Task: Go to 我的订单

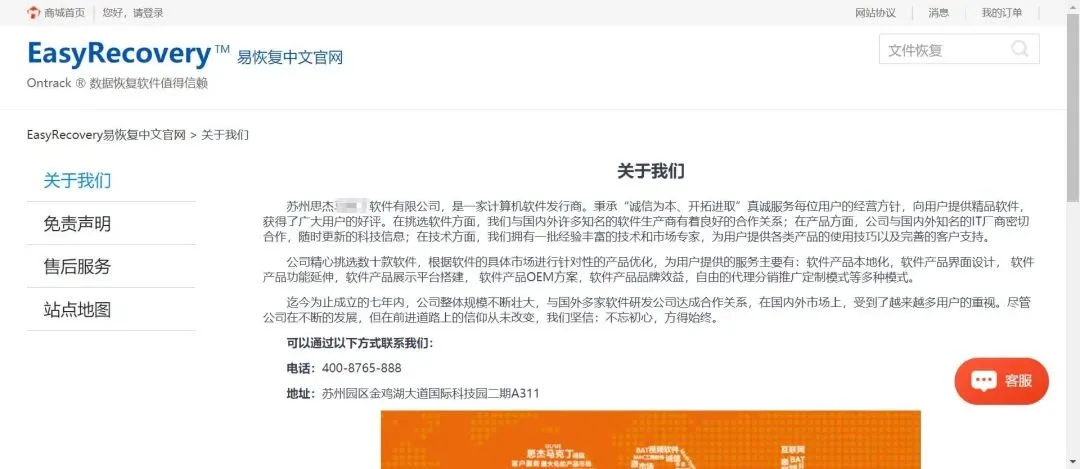Action: coord(1001,12)
